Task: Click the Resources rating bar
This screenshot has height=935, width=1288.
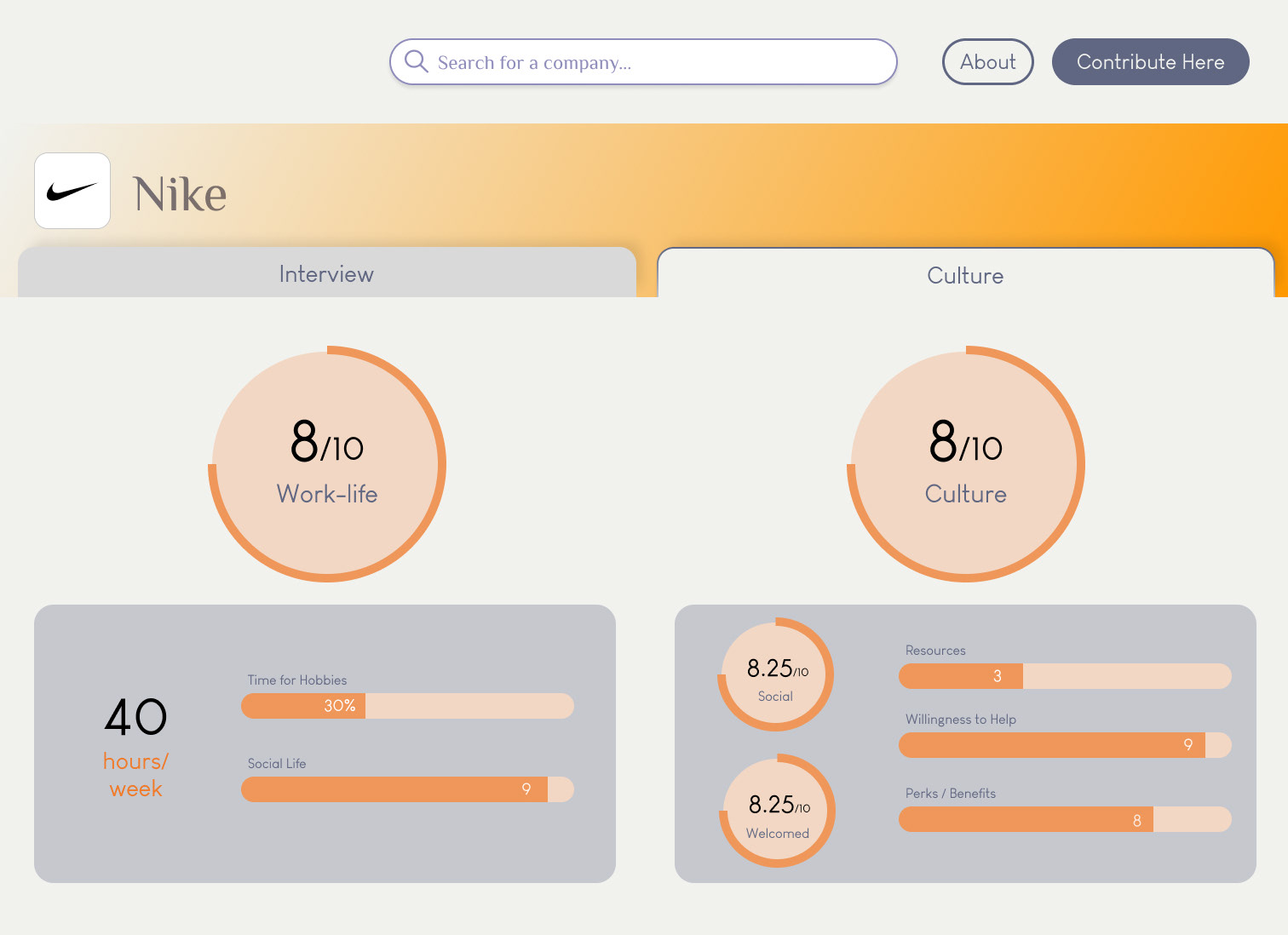Action: point(1065,676)
